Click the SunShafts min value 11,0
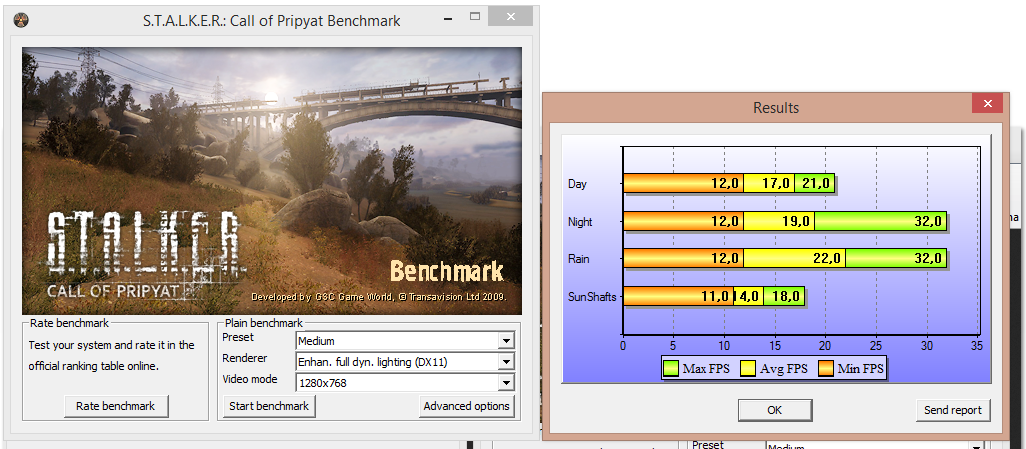The image size is (1026, 449). click(715, 297)
